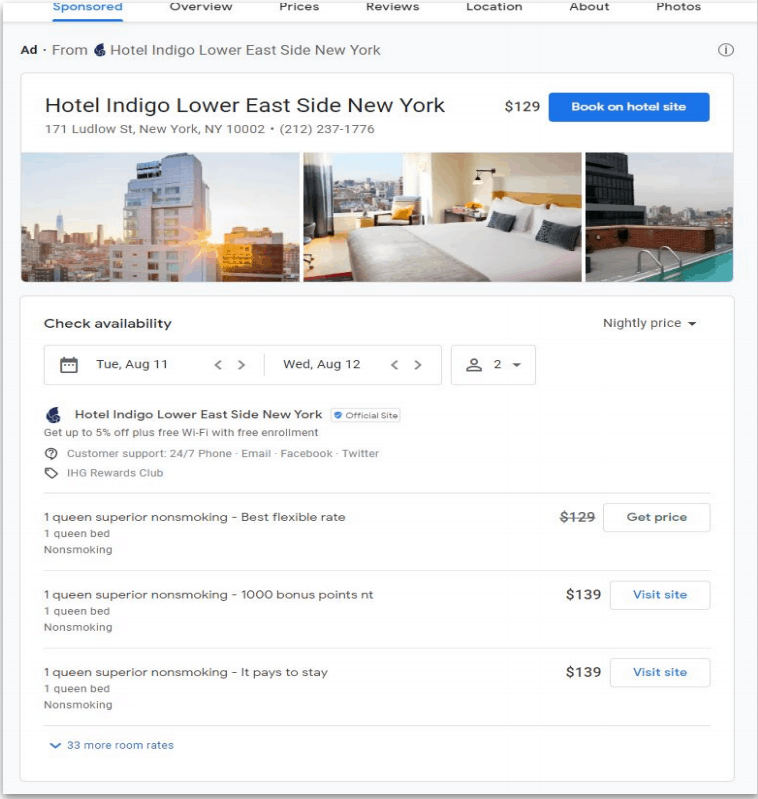Click the Official Site badge

[x=366, y=415]
